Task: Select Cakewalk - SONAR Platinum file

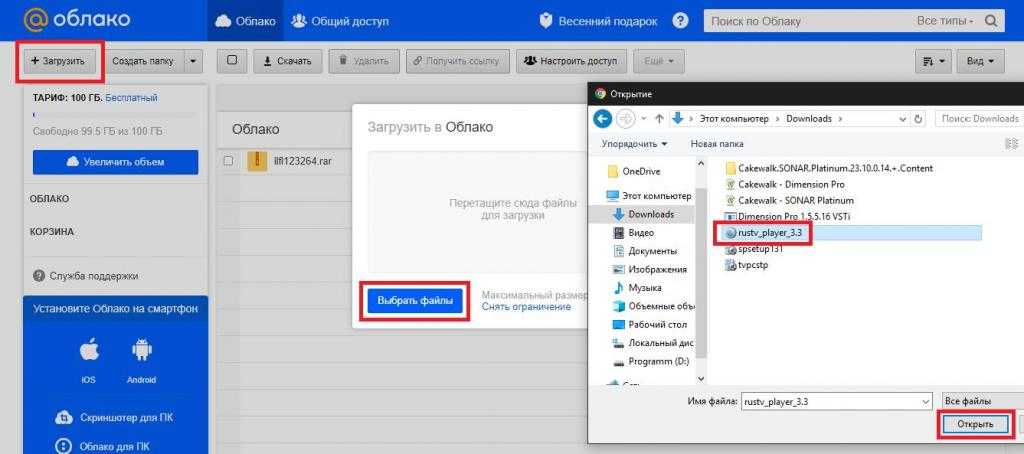Action: (790, 201)
